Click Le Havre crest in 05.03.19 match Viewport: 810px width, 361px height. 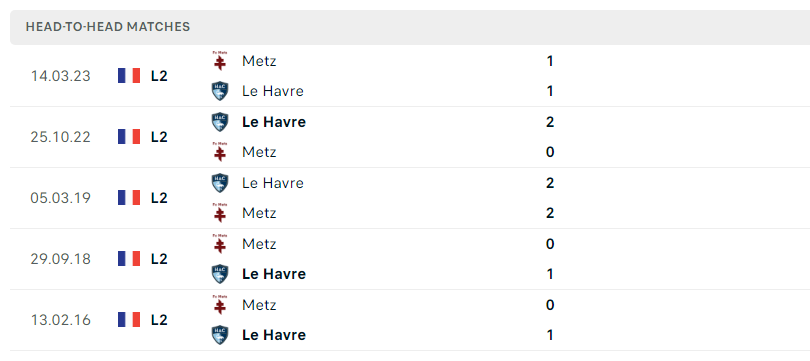pos(220,183)
